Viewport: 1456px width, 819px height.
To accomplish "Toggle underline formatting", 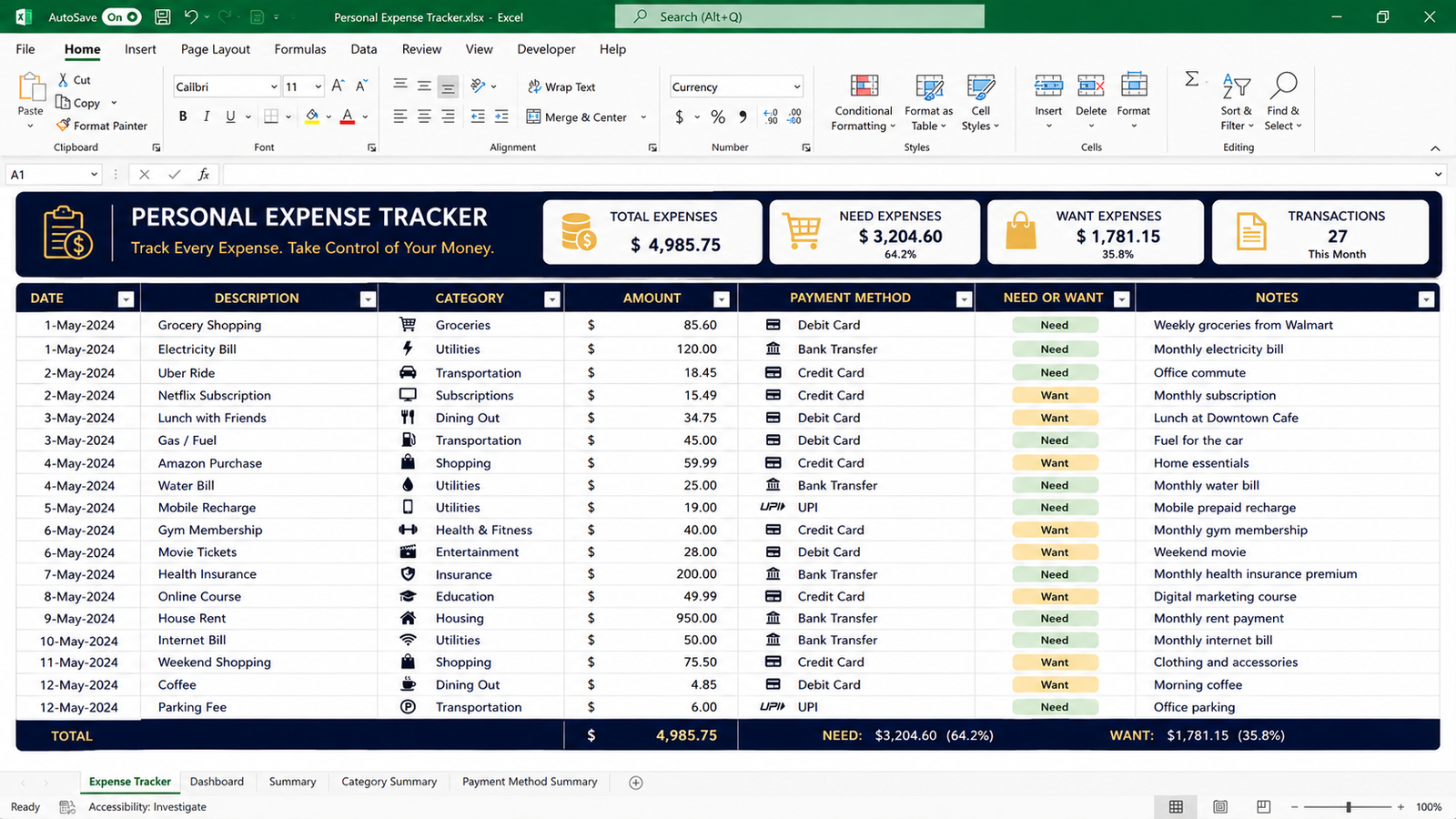I will [230, 116].
